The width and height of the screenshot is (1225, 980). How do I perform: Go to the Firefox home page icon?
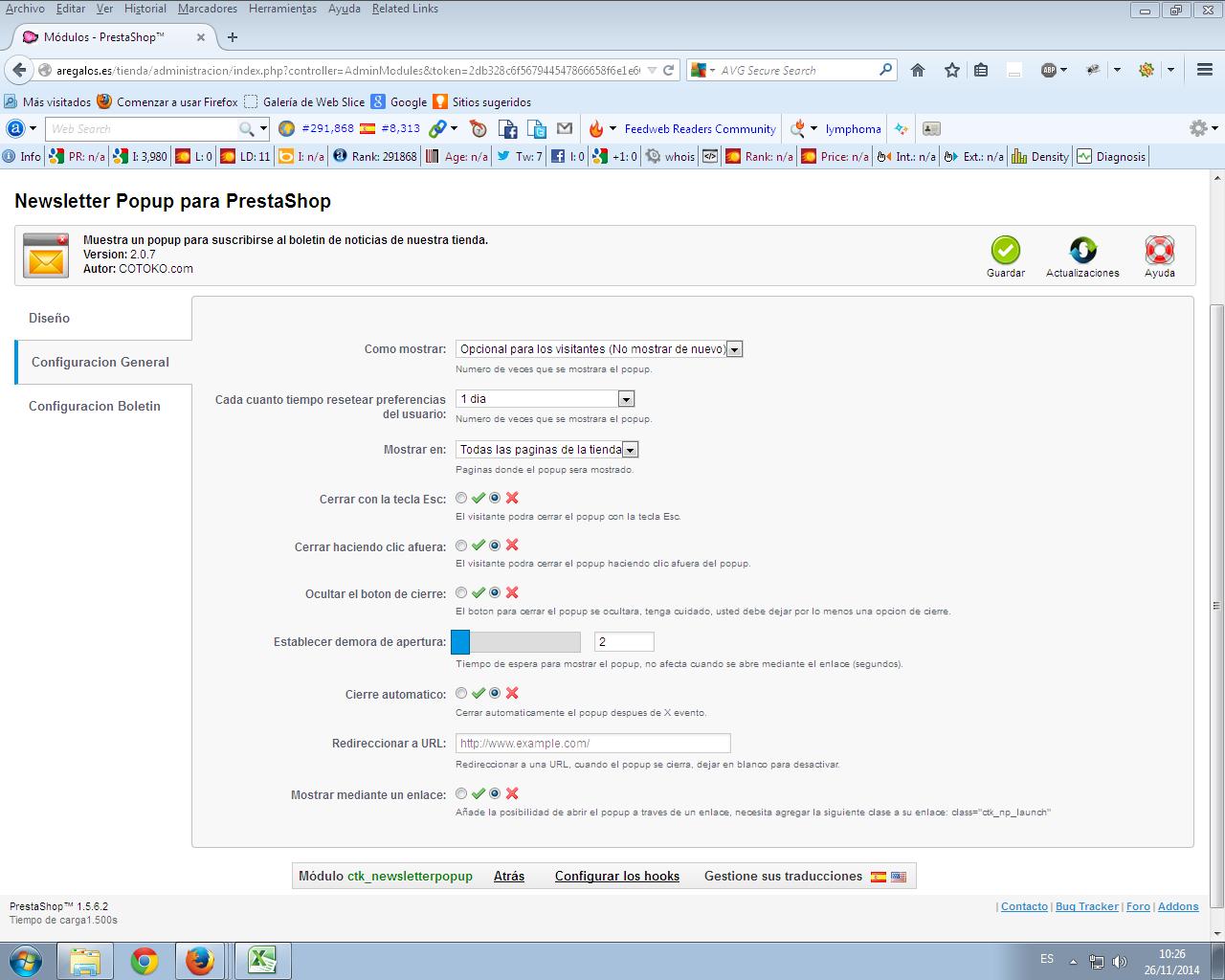pos(918,70)
